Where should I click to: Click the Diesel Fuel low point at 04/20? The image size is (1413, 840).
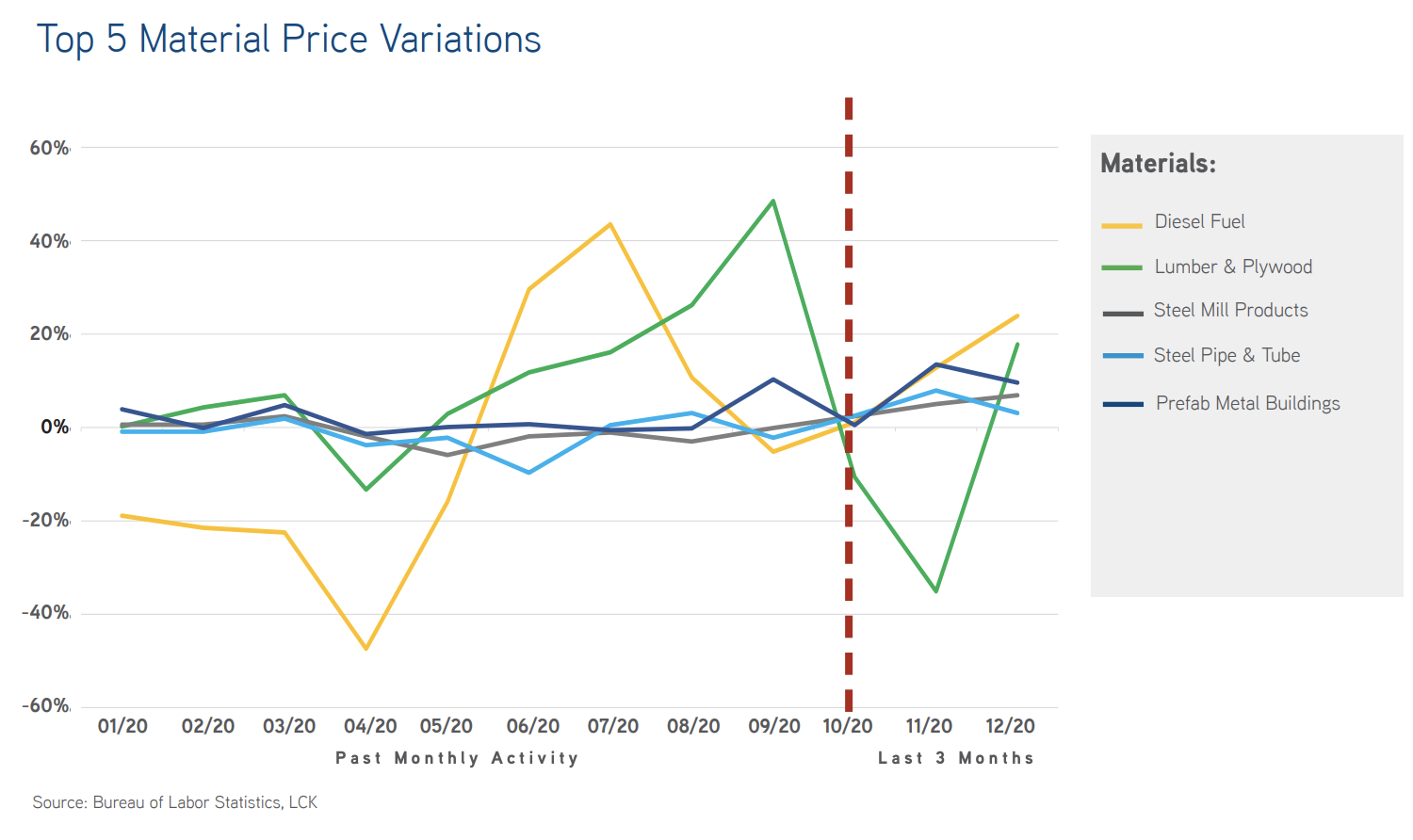point(366,649)
